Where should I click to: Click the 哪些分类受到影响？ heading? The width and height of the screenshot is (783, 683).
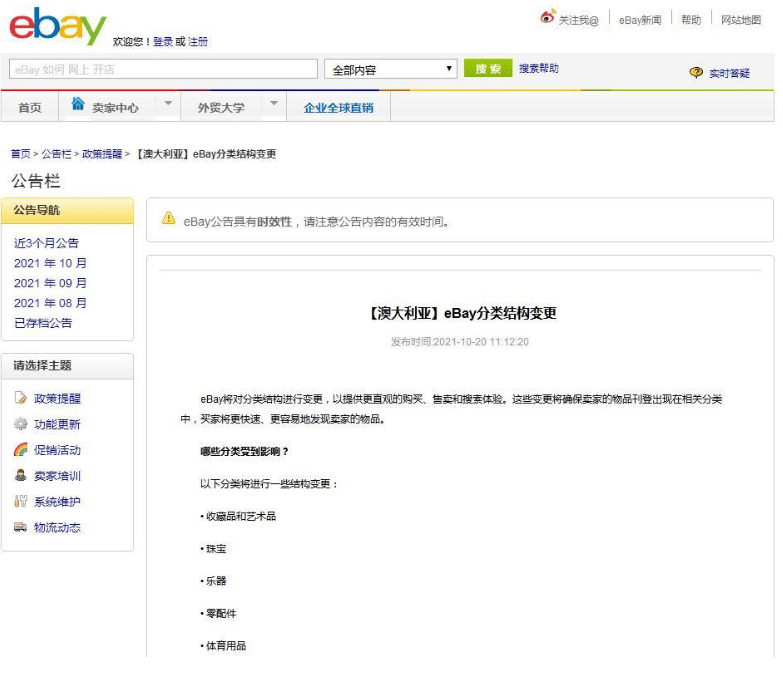click(244, 451)
